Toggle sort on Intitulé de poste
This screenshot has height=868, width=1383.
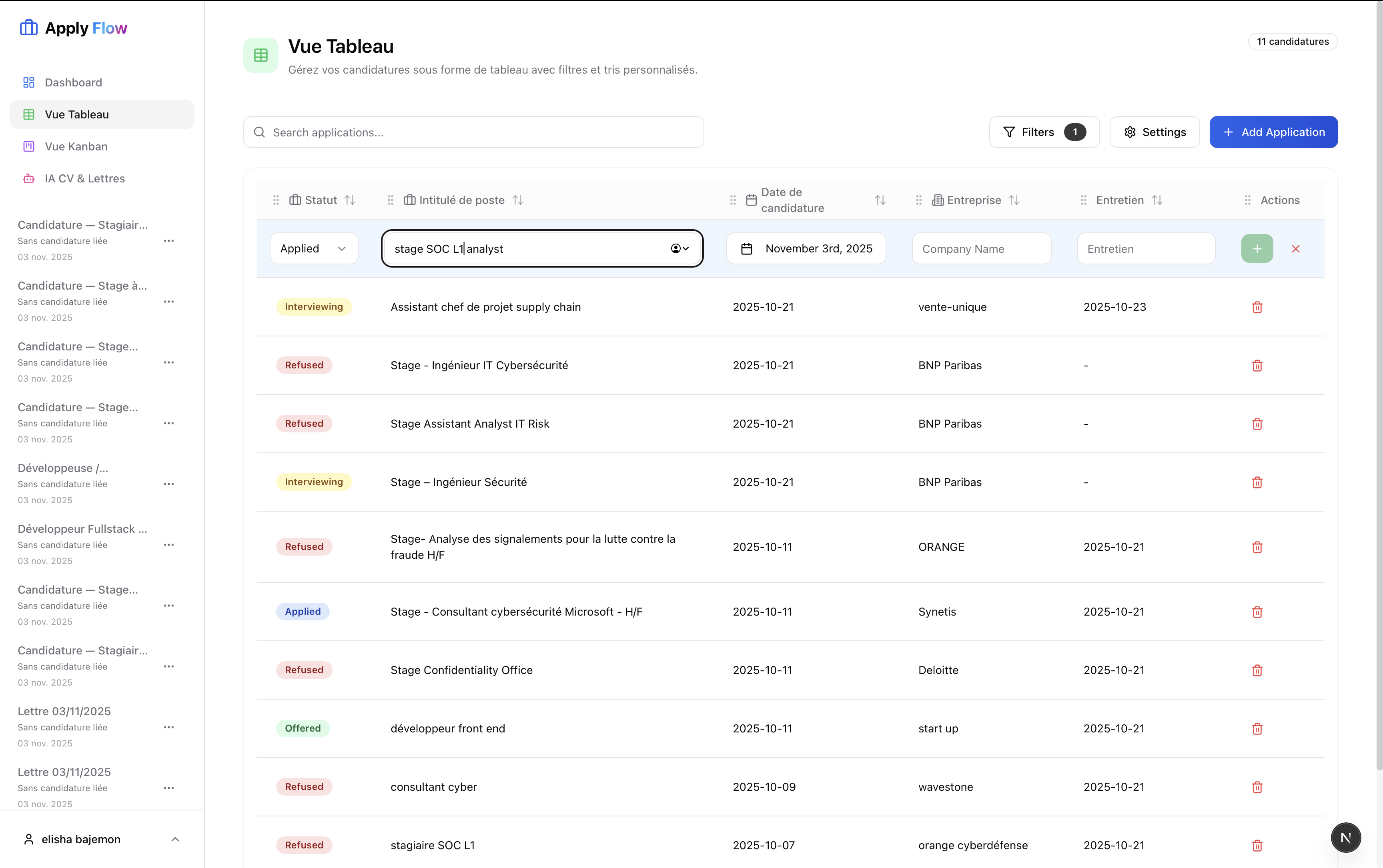[517, 200]
